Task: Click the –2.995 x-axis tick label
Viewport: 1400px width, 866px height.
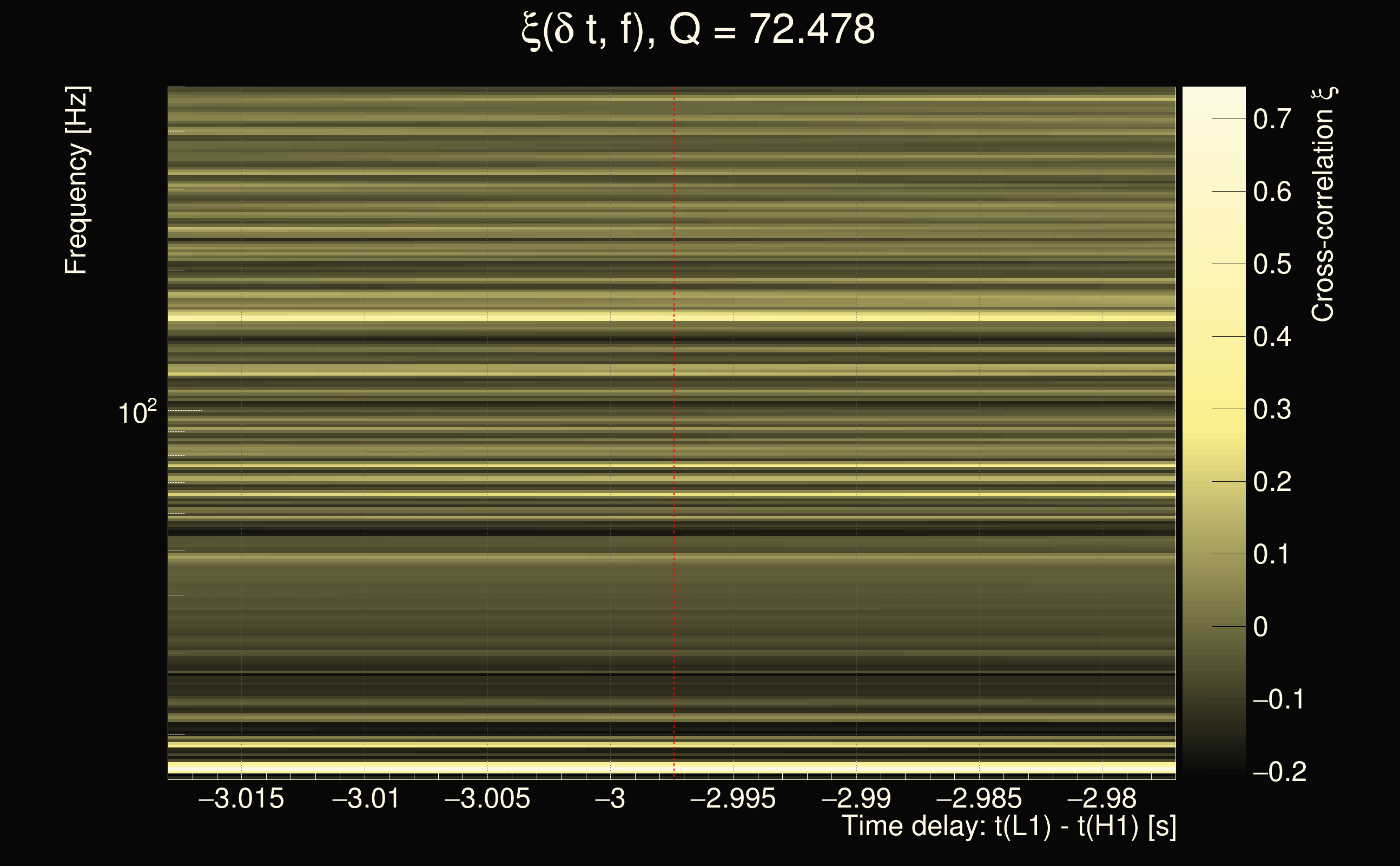Action: coord(733,799)
